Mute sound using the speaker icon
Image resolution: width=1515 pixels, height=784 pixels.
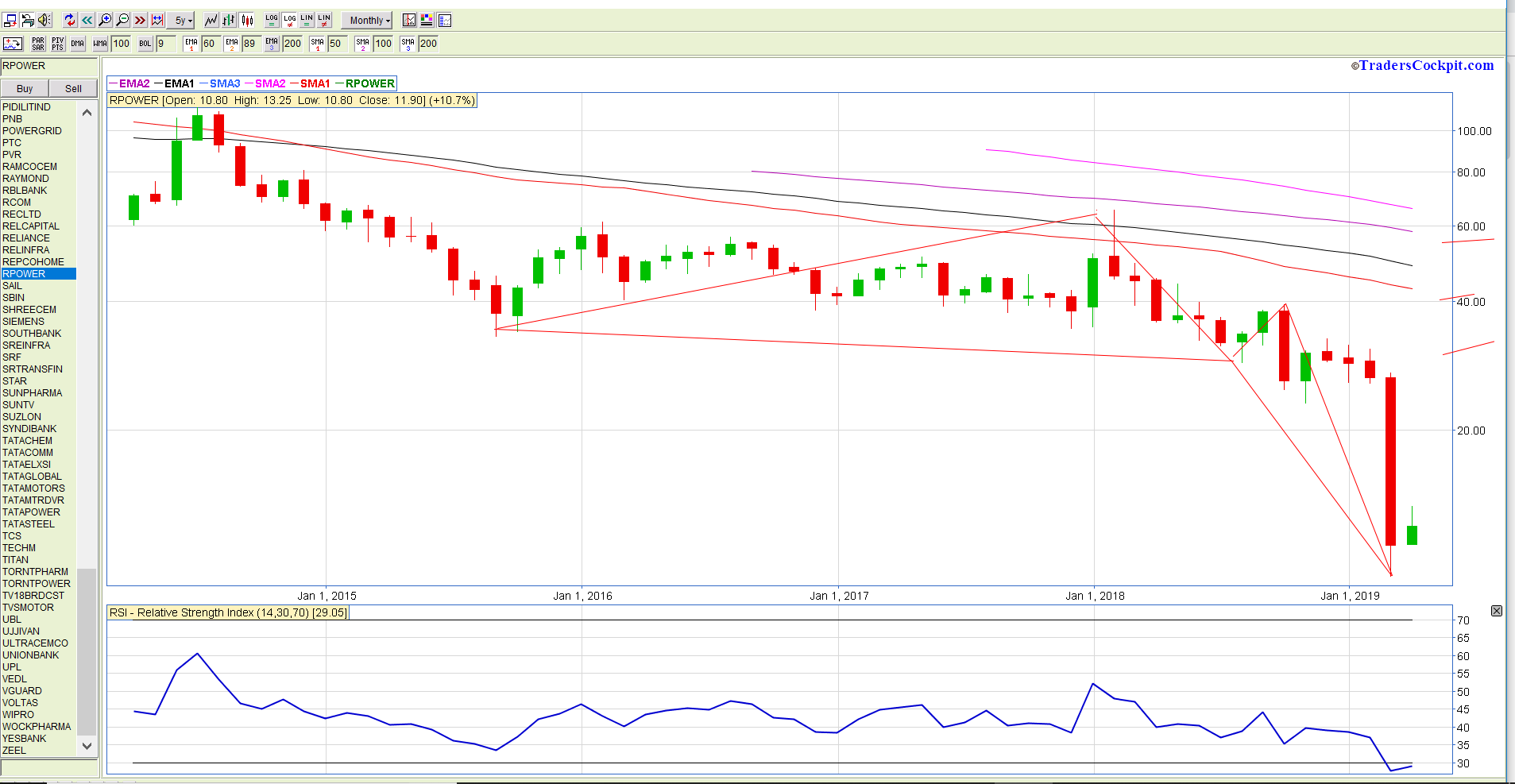(x=44, y=20)
